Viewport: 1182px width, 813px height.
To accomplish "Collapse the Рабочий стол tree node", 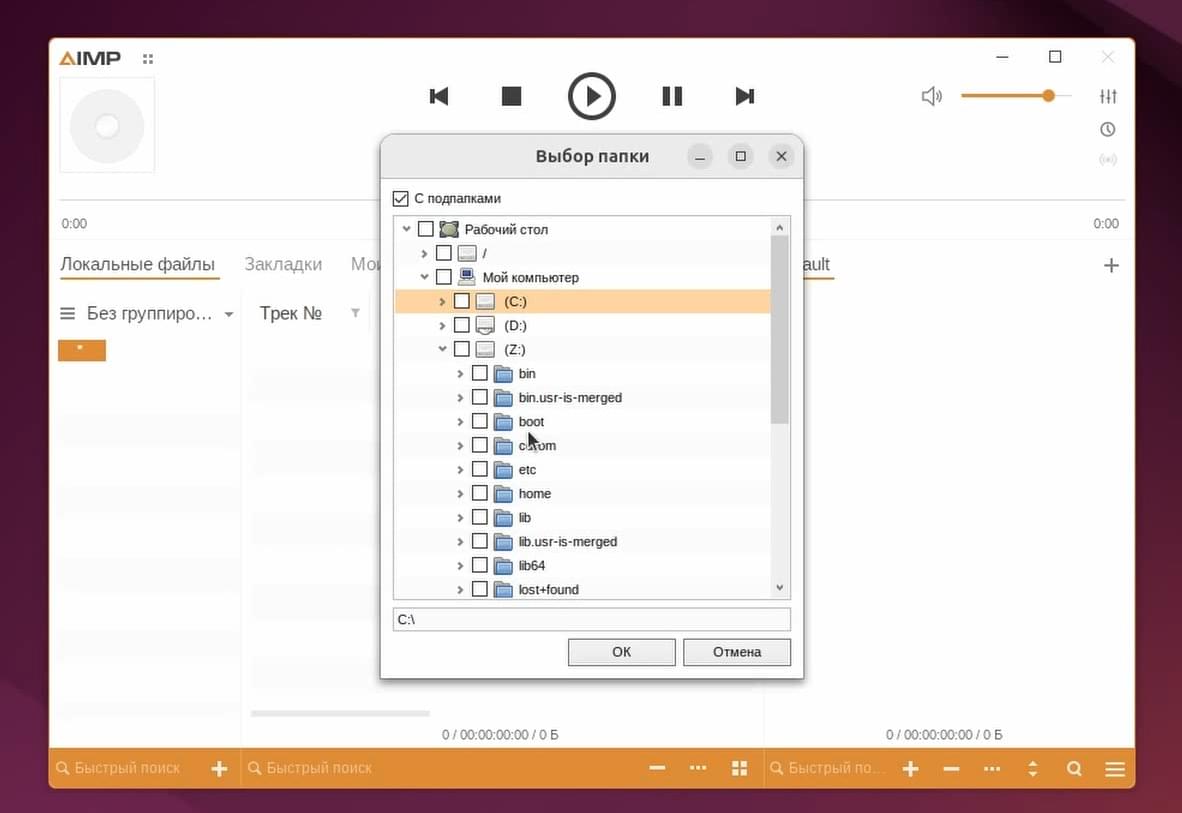I will tap(407, 229).
